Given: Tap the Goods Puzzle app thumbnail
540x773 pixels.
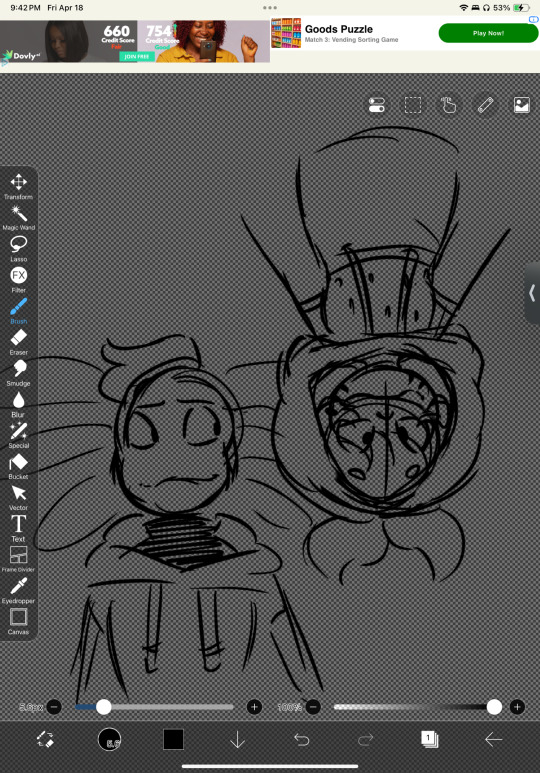Looking at the screenshot, I should point(286,33).
